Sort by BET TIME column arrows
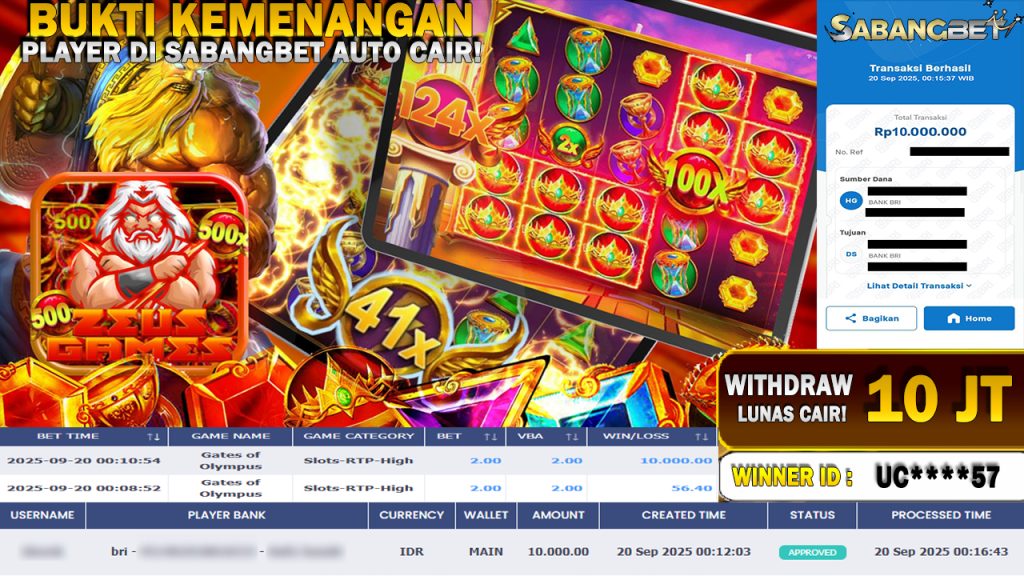Image resolution: width=1024 pixels, height=576 pixels. 153,436
